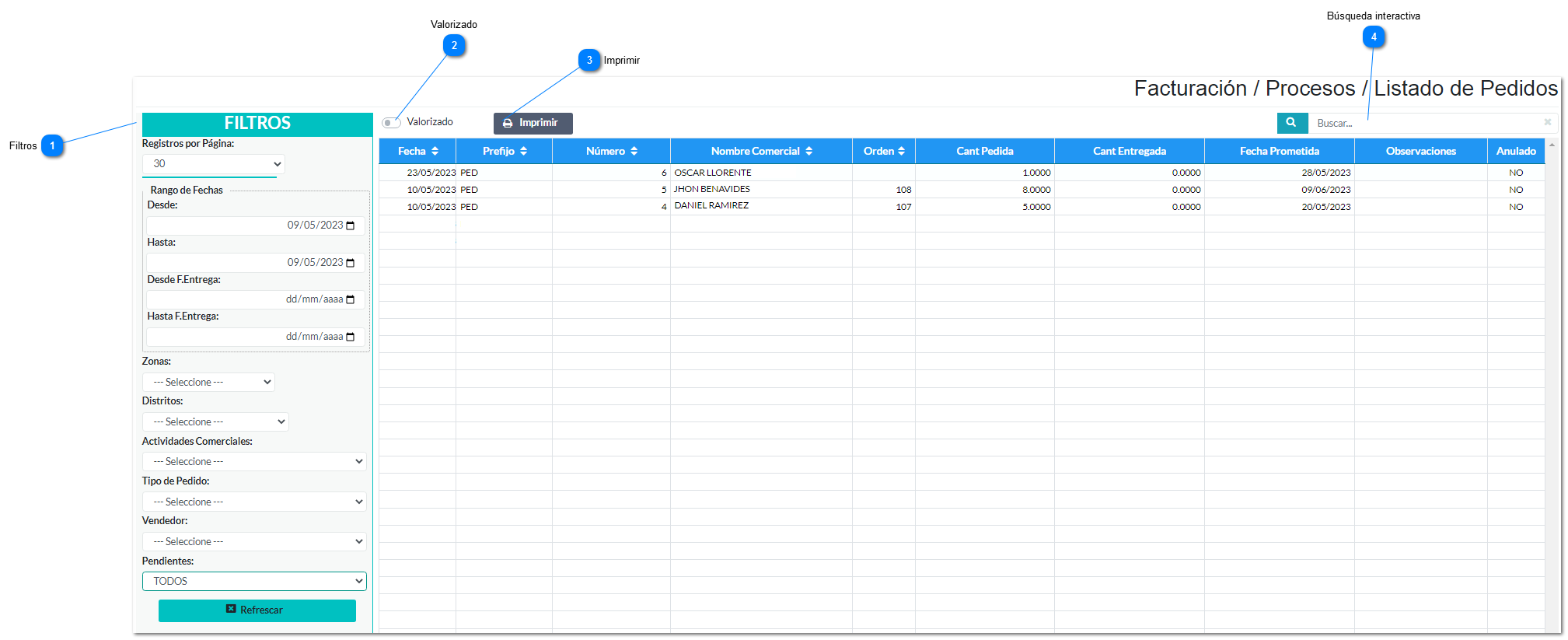Click the Cant Pedida column header
Image resolution: width=1568 pixels, height=640 pixels.
click(x=985, y=151)
